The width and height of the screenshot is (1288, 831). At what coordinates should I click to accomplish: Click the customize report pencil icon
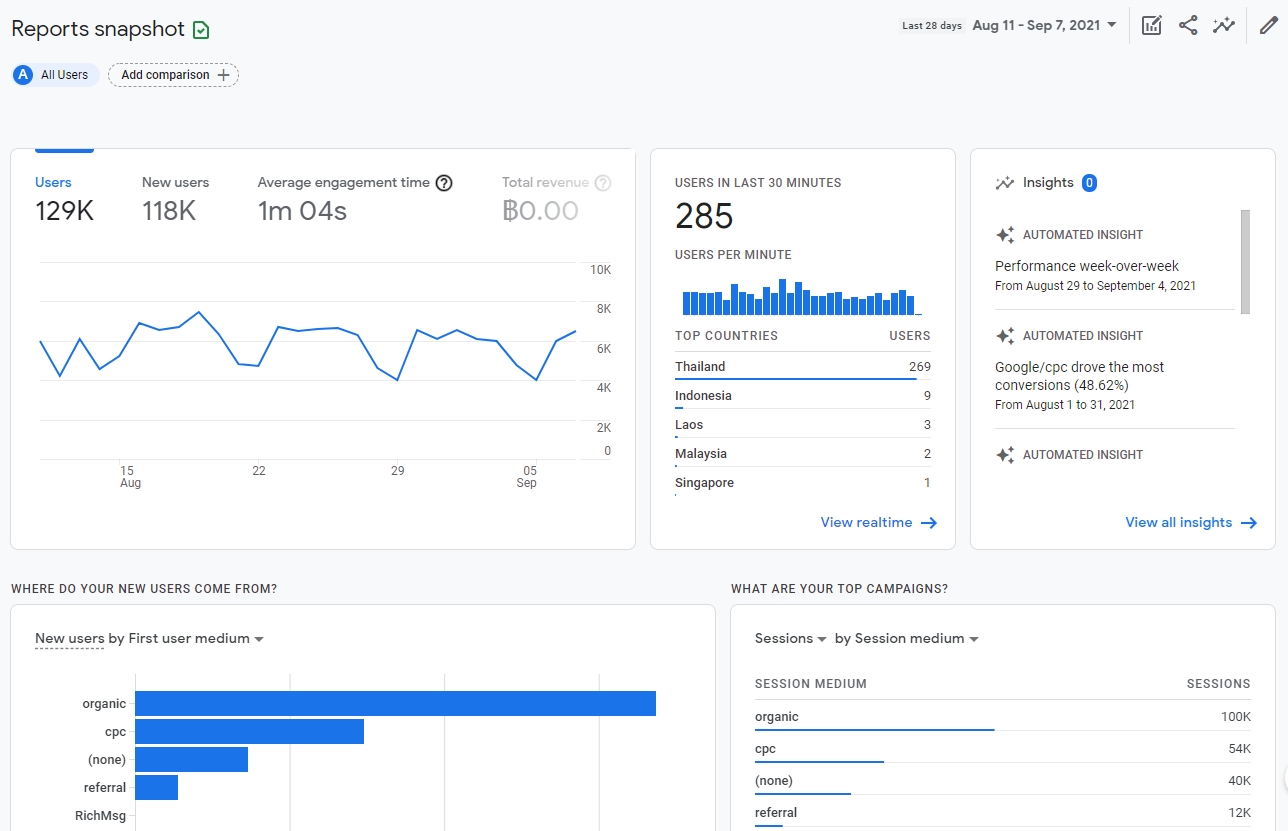click(x=1268, y=26)
